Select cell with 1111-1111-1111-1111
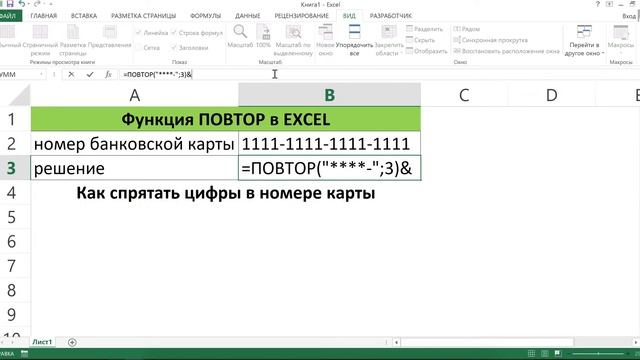This screenshot has width=640, height=360. 329,144
